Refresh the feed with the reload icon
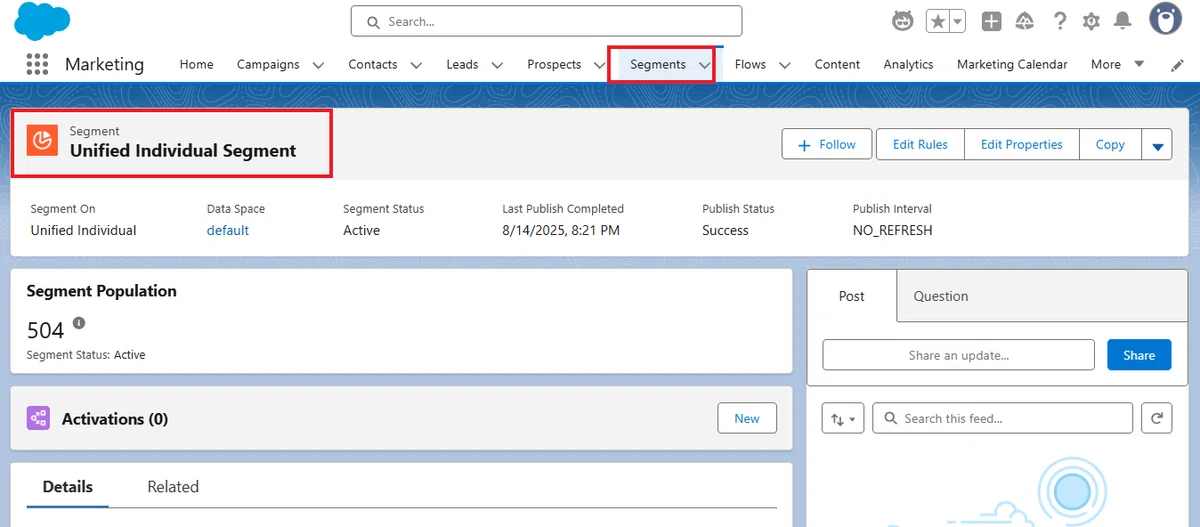The width and height of the screenshot is (1200, 527). tap(1156, 419)
